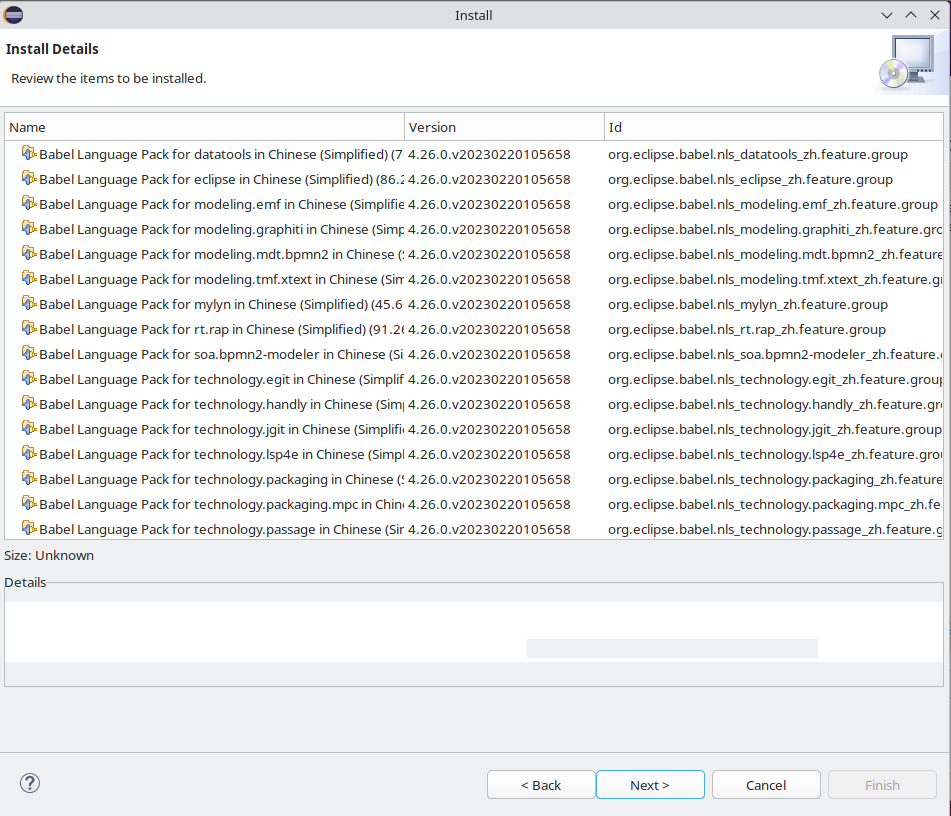Sort list by the Version column header
The width and height of the screenshot is (951, 816).
(505, 127)
